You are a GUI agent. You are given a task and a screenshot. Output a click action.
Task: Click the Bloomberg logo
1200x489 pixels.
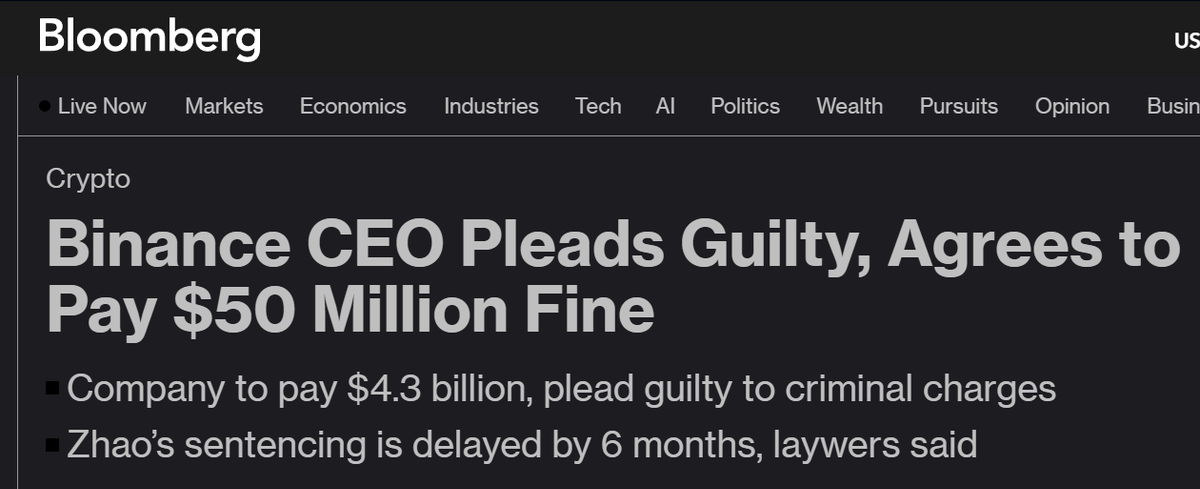(149, 39)
